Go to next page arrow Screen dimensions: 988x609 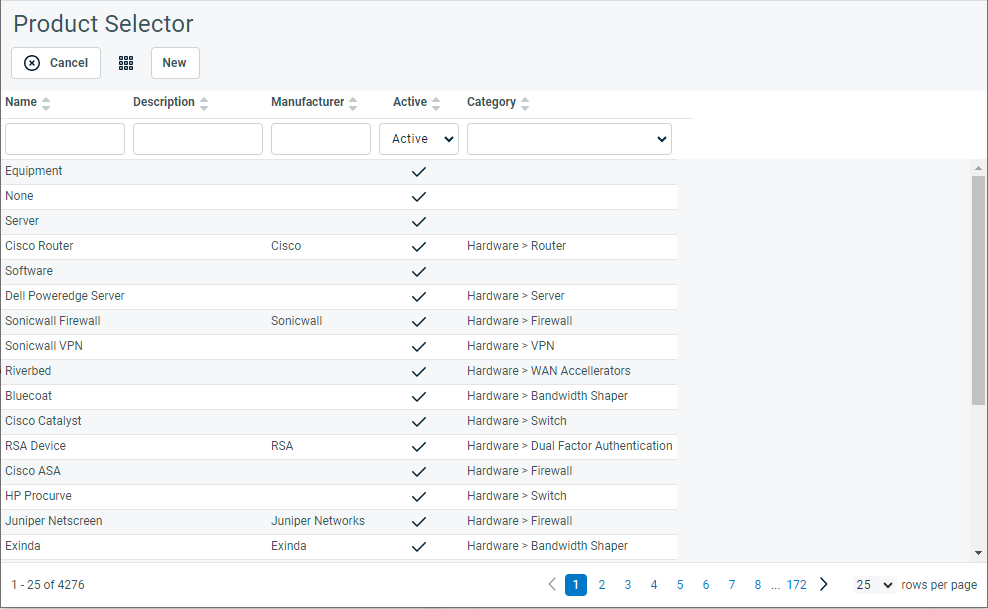pos(824,584)
